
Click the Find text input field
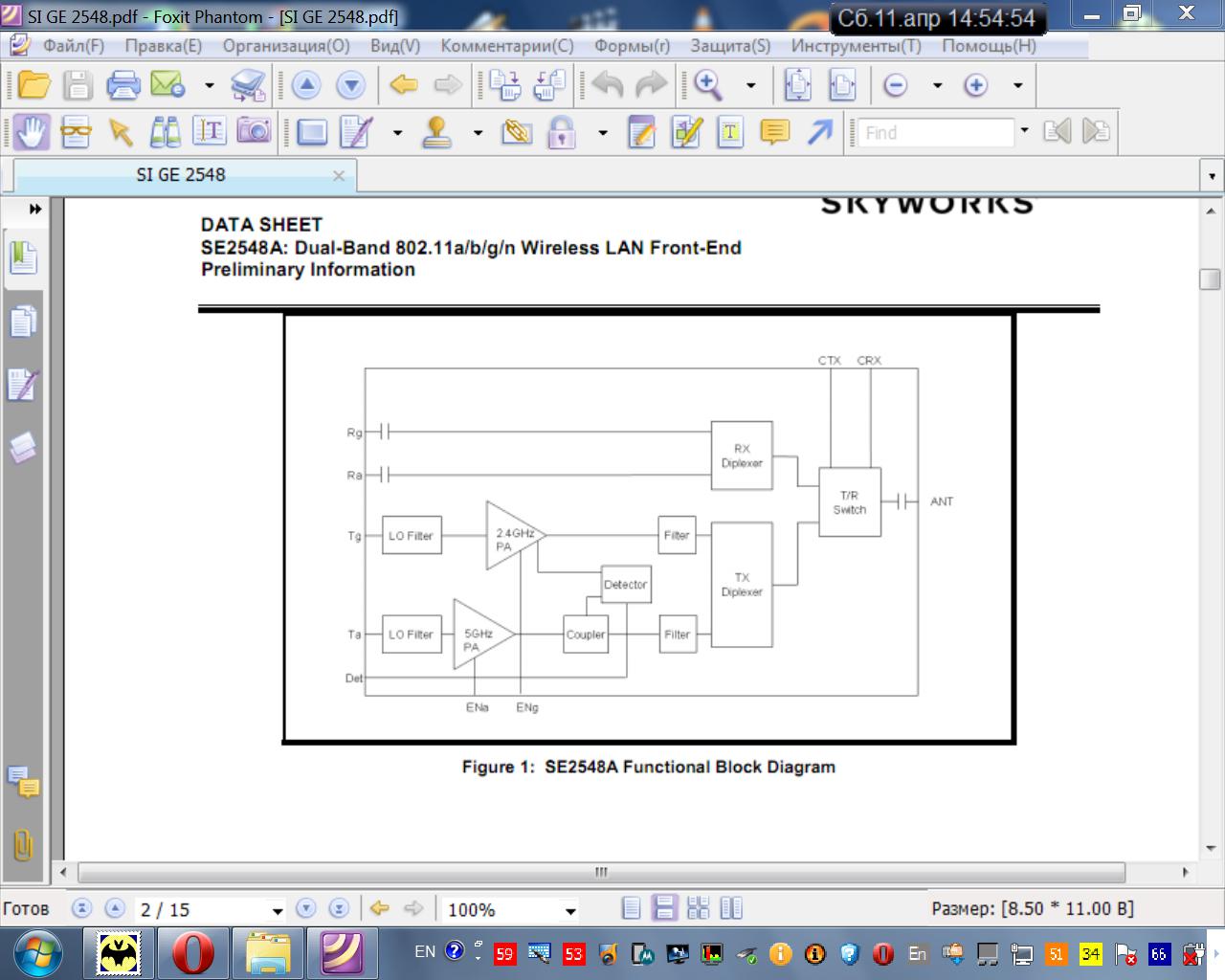tap(935, 132)
